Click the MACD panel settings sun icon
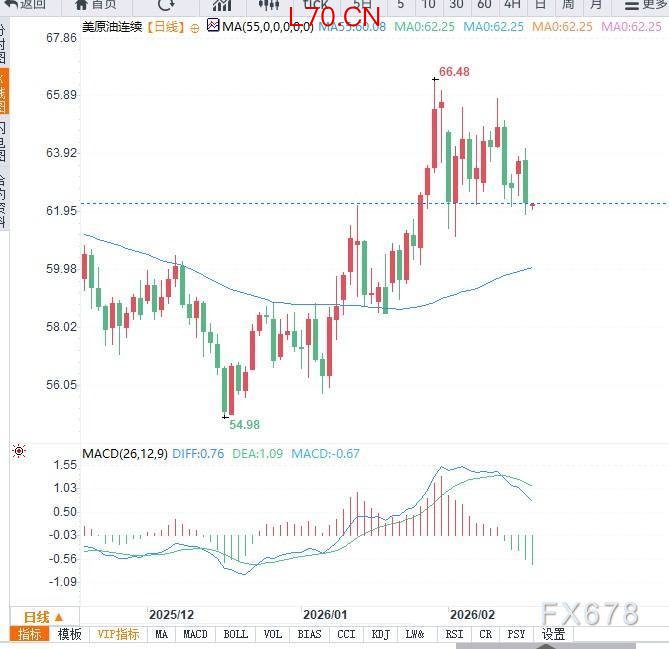Image resolution: width=669 pixels, height=649 pixels. pos(18,453)
